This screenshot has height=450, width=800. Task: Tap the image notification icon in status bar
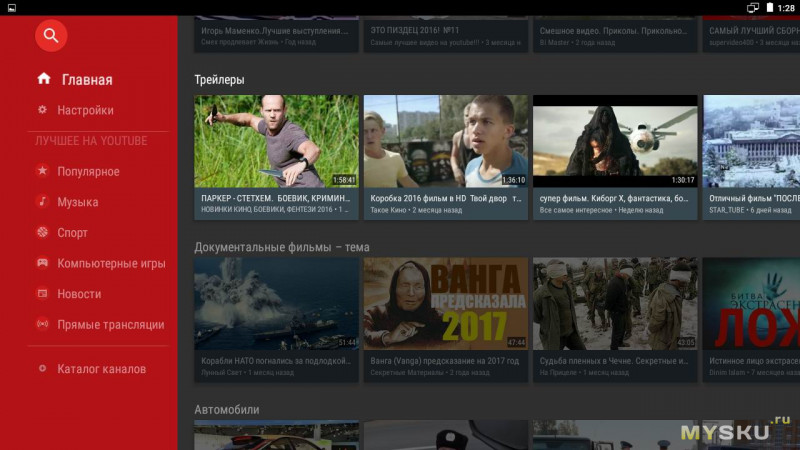(x=12, y=8)
